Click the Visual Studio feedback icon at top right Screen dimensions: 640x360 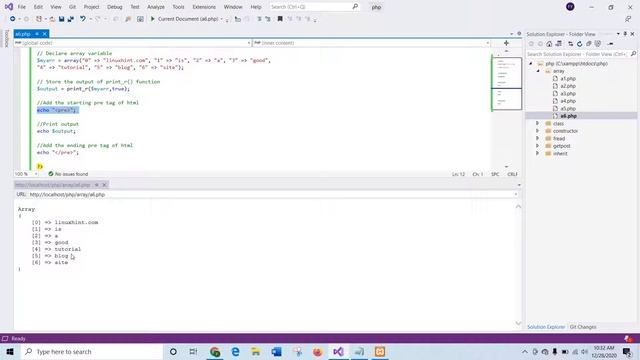pos(628,19)
